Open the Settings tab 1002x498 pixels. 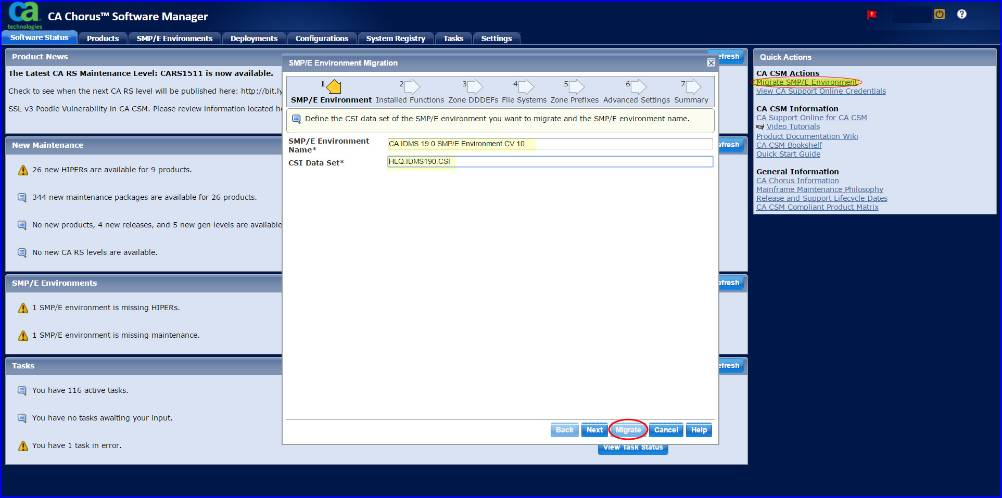497,38
